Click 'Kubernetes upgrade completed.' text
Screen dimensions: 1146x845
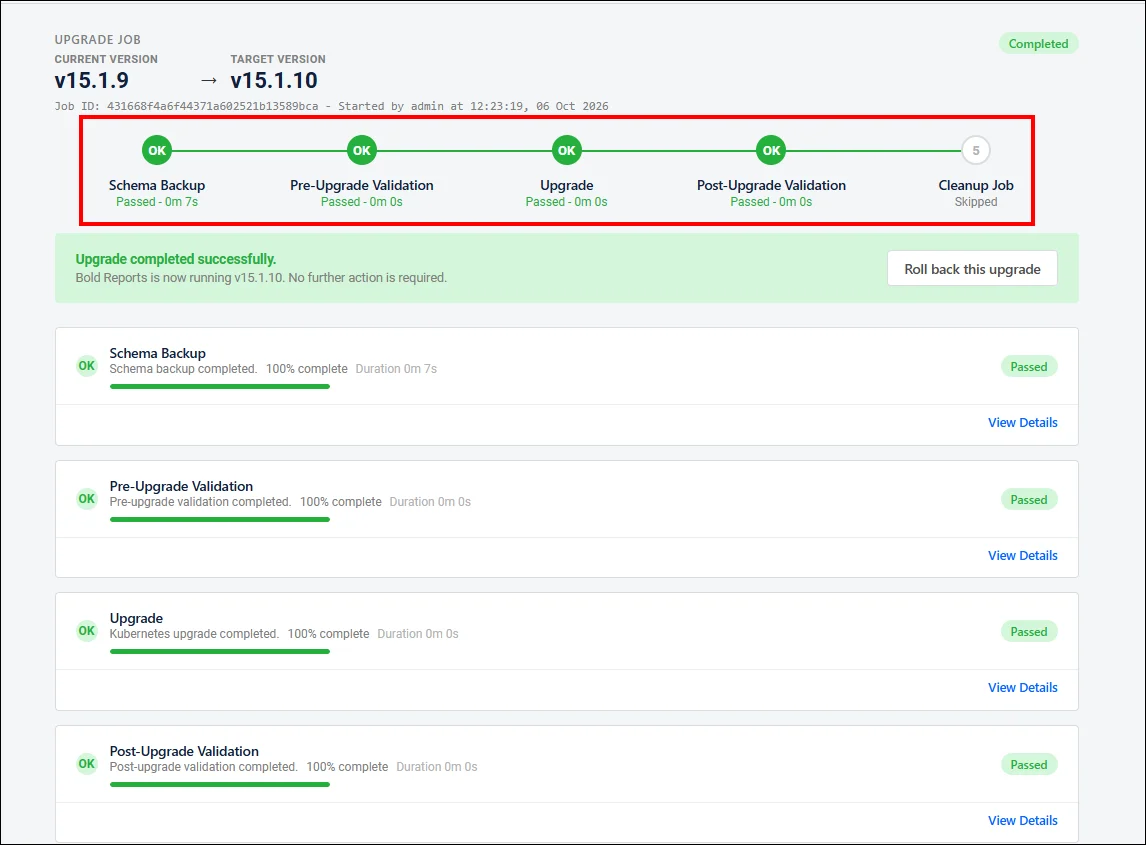tap(194, 634)
